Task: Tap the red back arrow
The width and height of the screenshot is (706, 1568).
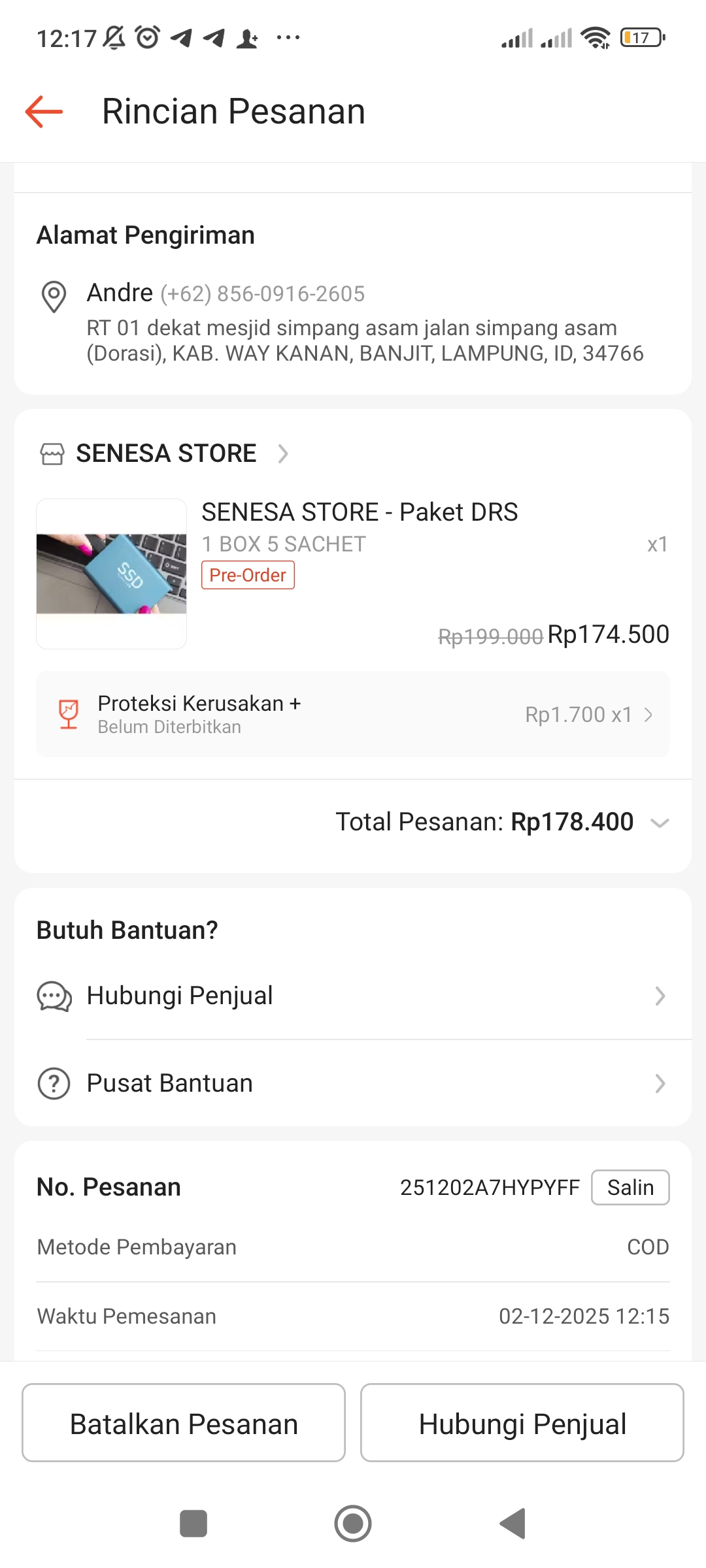Action: pos(44,112)
